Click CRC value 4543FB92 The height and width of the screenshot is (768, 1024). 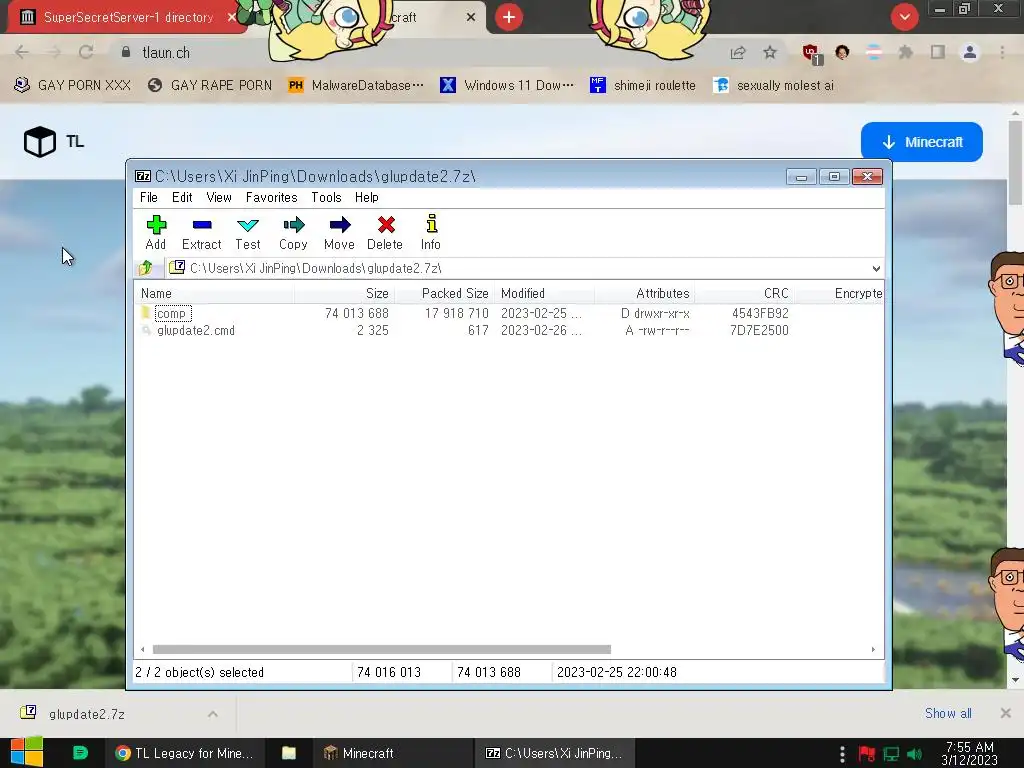pyautogui.click(x=760, y=313)
